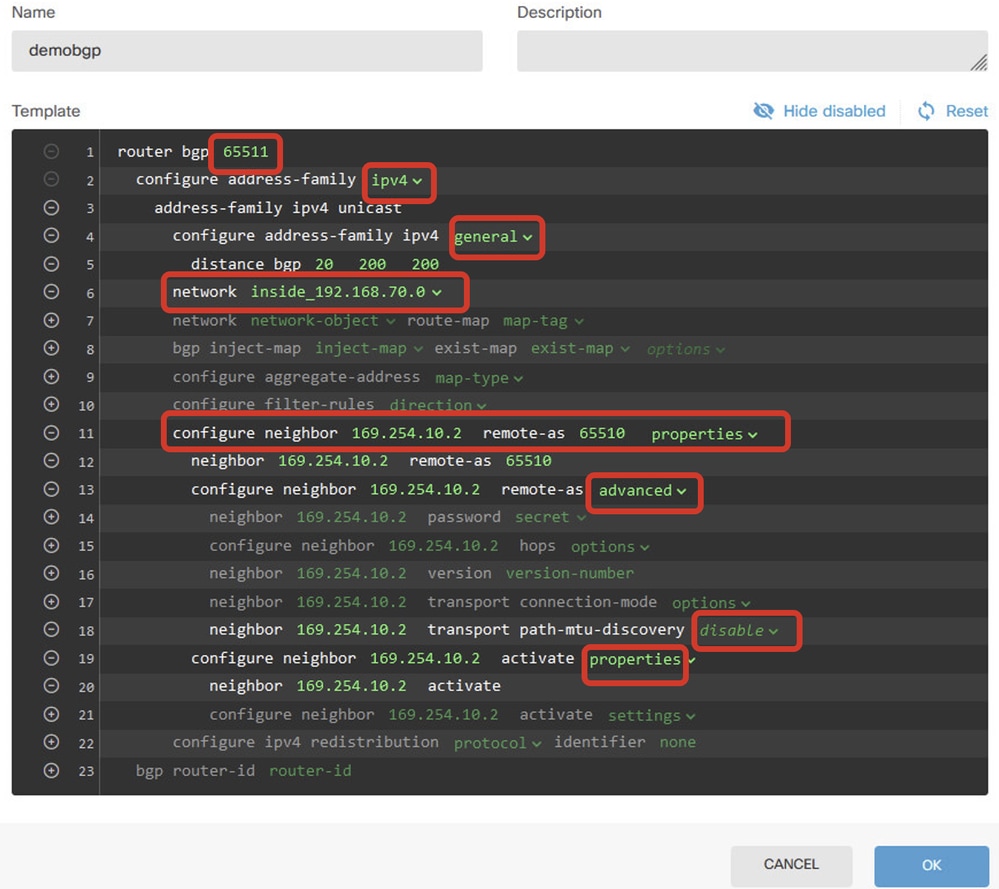Disable line 18 path-mtu-discovery row
999x889 pixels.
[51, 629]
